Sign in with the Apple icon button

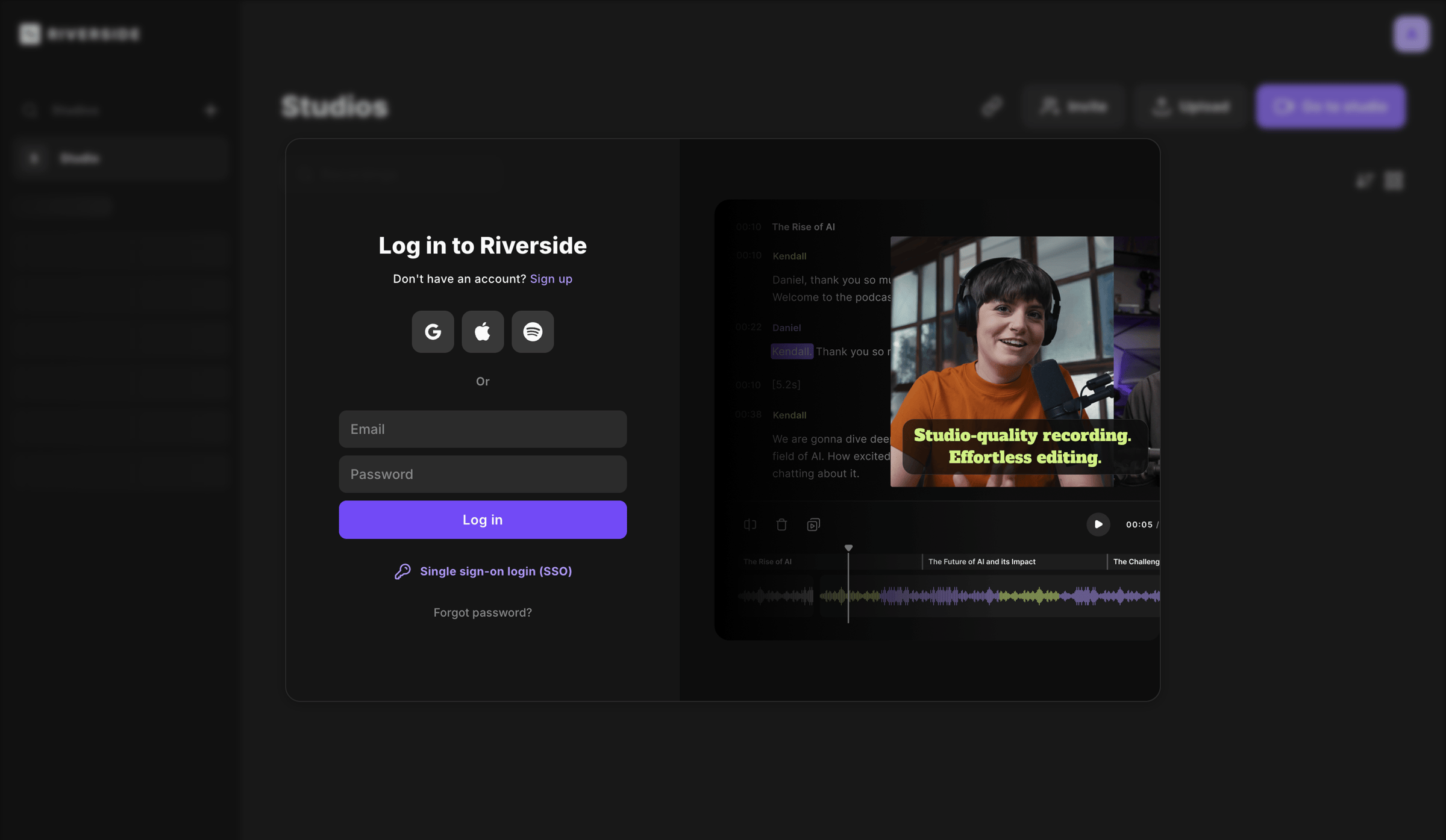pyautogui.click(x=483, y=332)
